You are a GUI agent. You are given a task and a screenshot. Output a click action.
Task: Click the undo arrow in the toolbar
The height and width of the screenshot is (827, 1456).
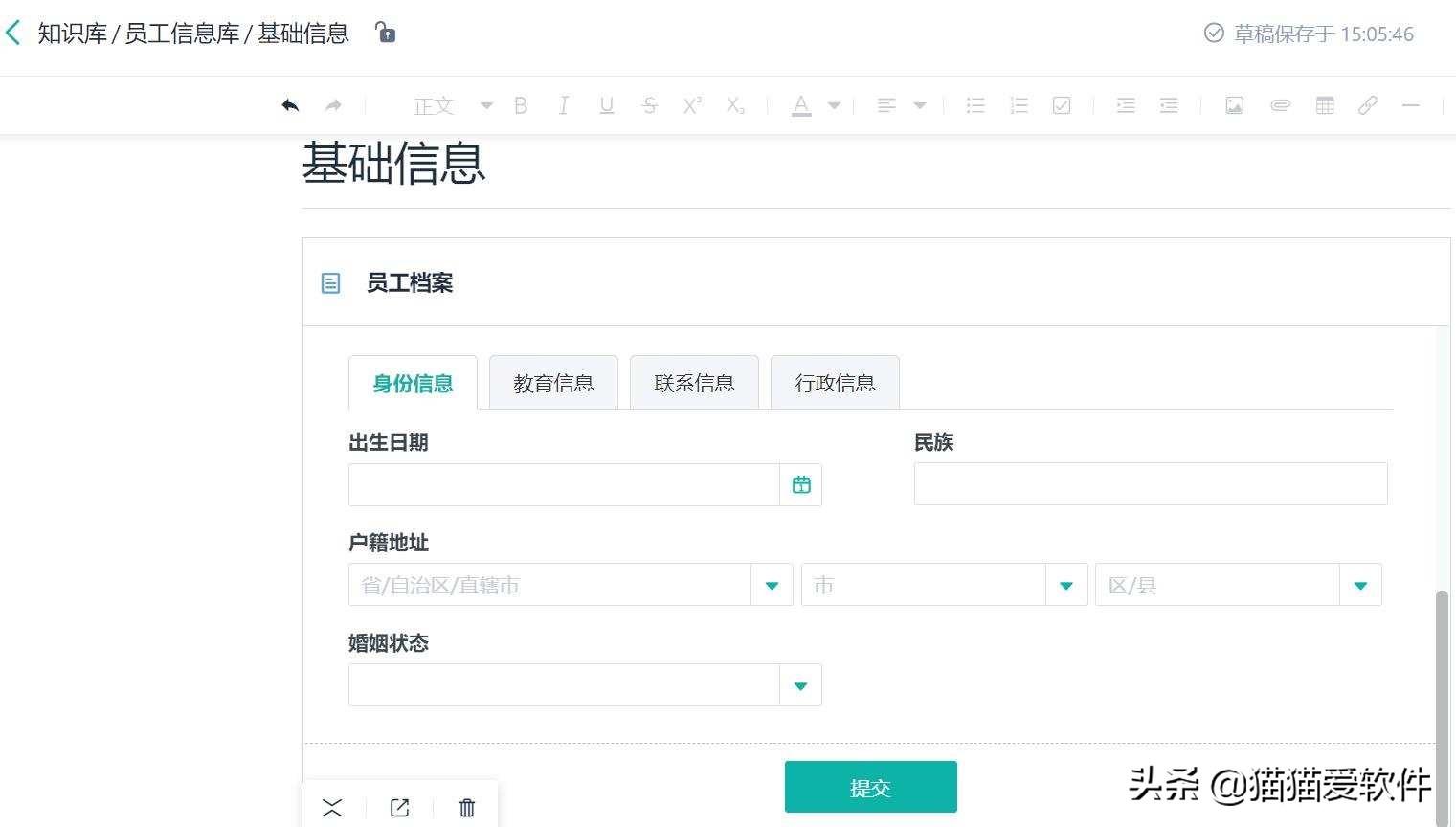289,105
